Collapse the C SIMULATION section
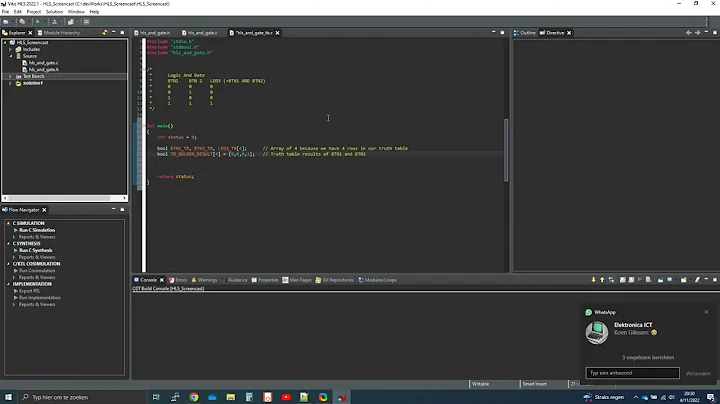This screenshot has width=720, height=404. tap(8, 223)
